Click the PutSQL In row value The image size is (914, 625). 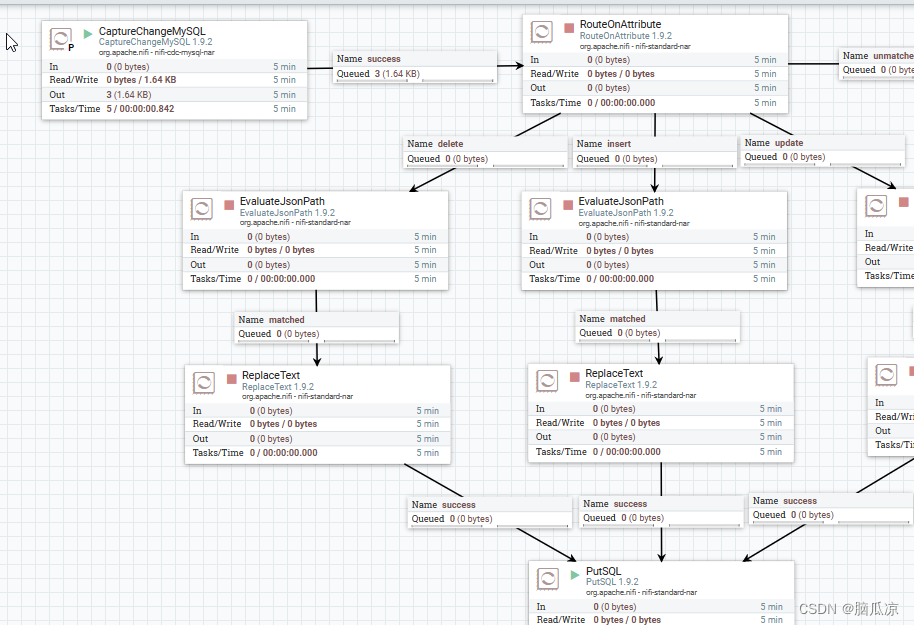click(615, 607)
